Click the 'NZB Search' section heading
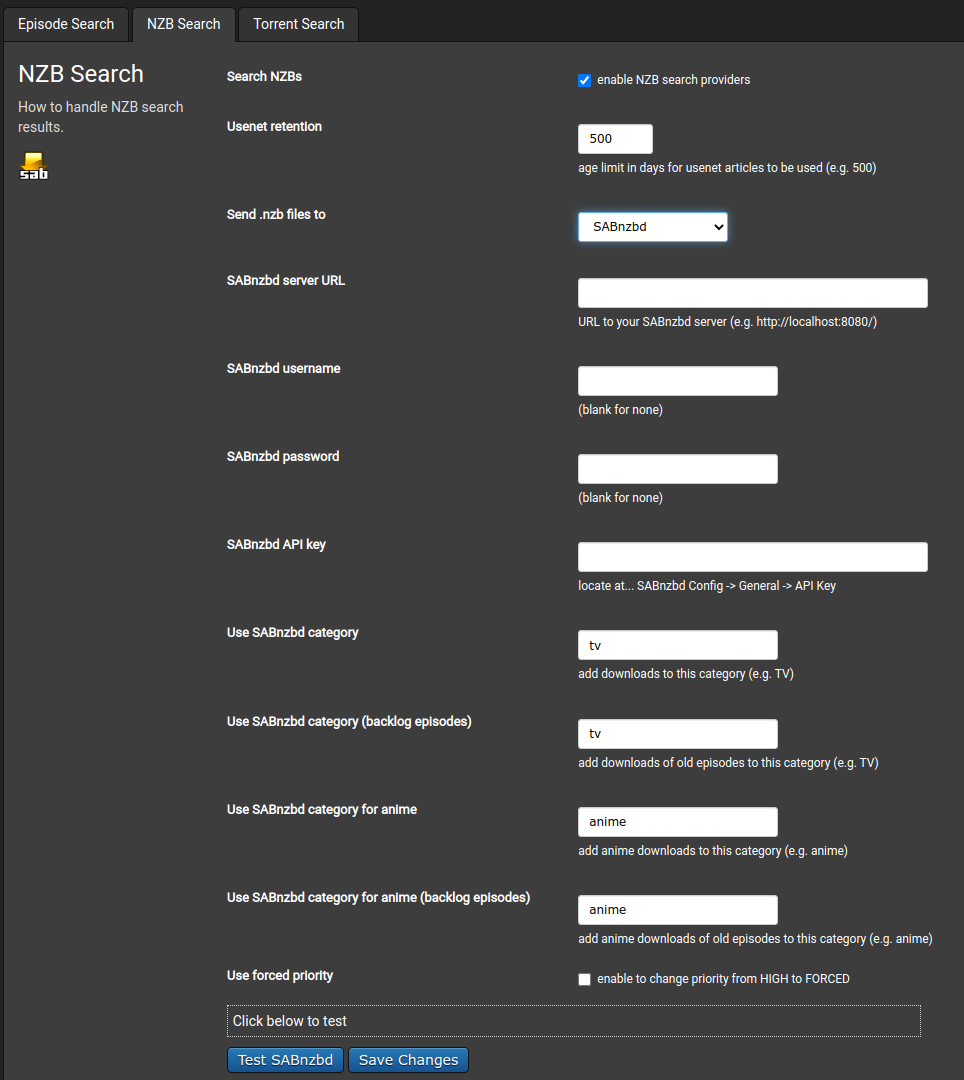 (81, 74)
